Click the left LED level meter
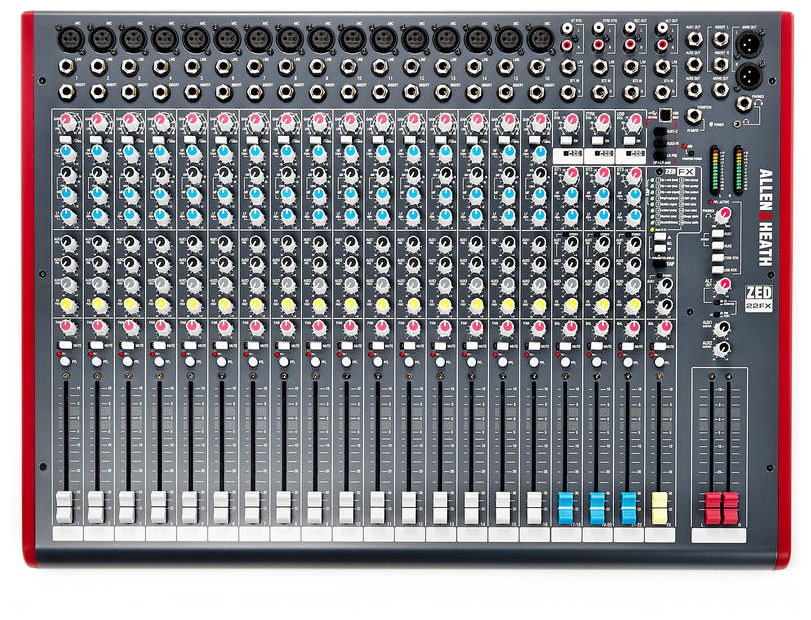Image resolution: width=811 pixels, height=620 pixels. pos(714,167)
